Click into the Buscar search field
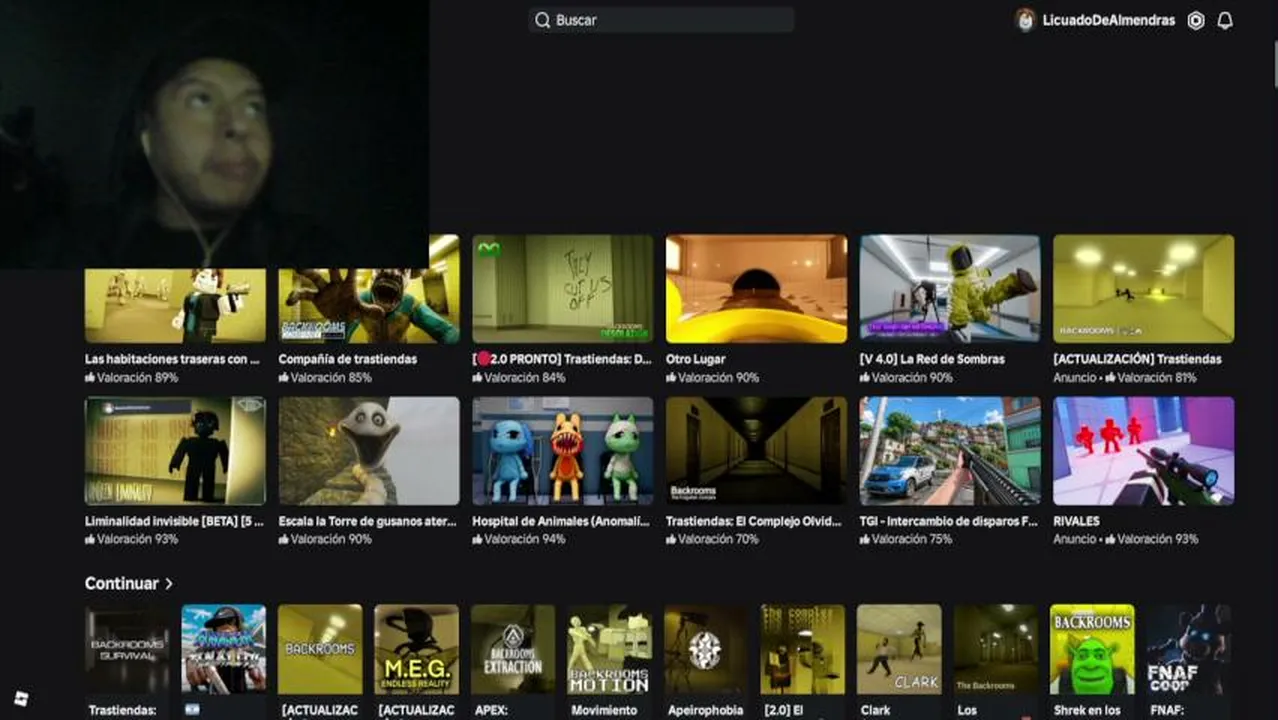Screen dimensions: 1278x720 point(661,20)
